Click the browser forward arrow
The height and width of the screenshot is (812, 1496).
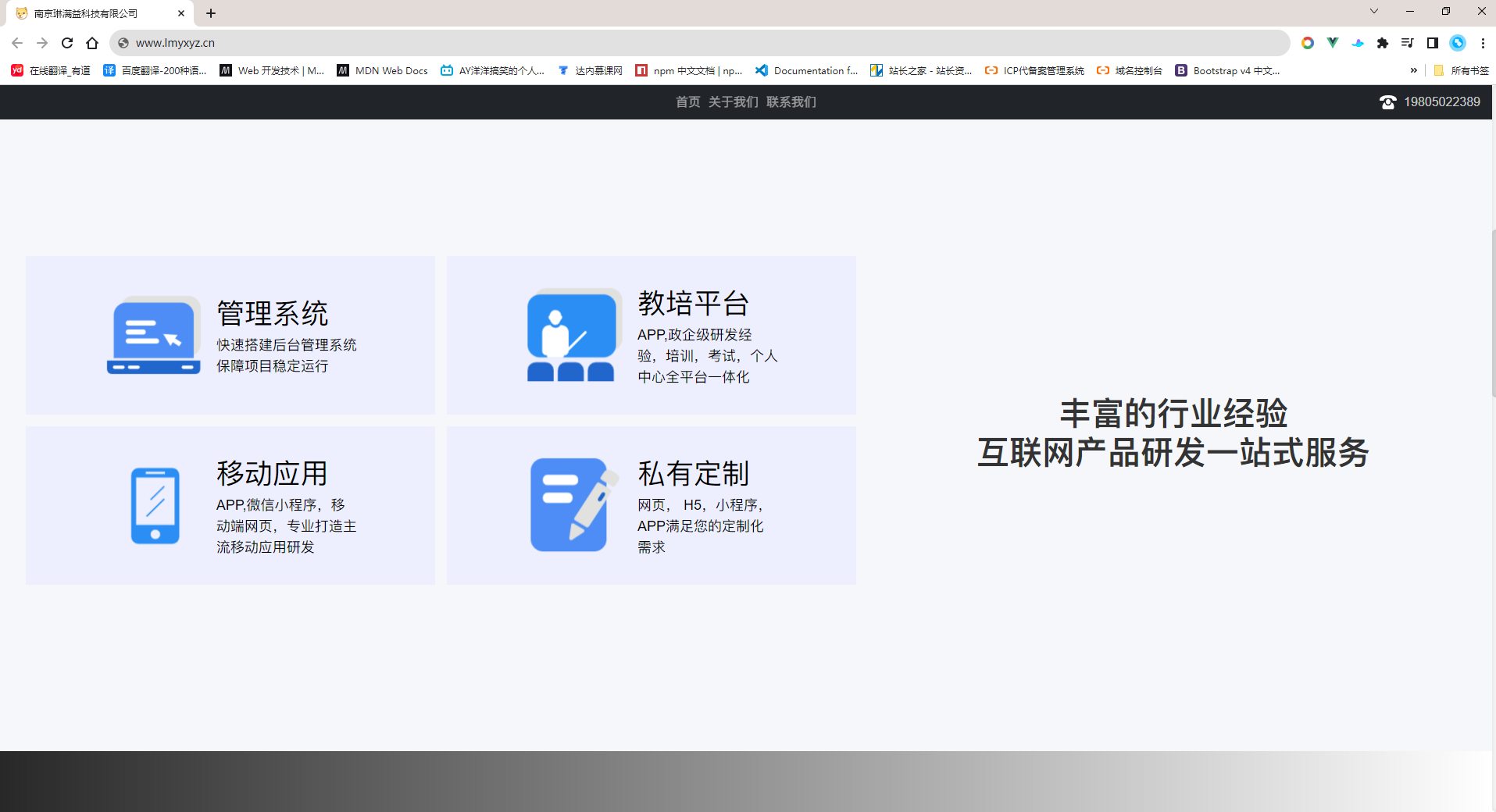click(x=42, y=43)
